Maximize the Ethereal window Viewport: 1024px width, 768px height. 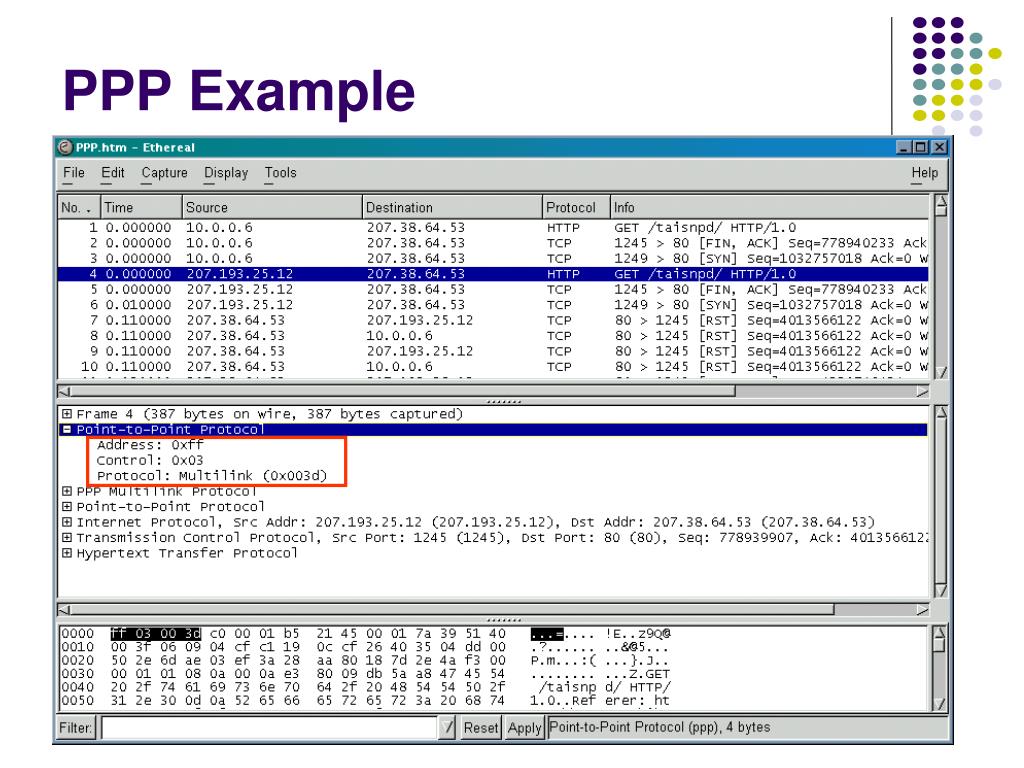click(x=920, y=148)
